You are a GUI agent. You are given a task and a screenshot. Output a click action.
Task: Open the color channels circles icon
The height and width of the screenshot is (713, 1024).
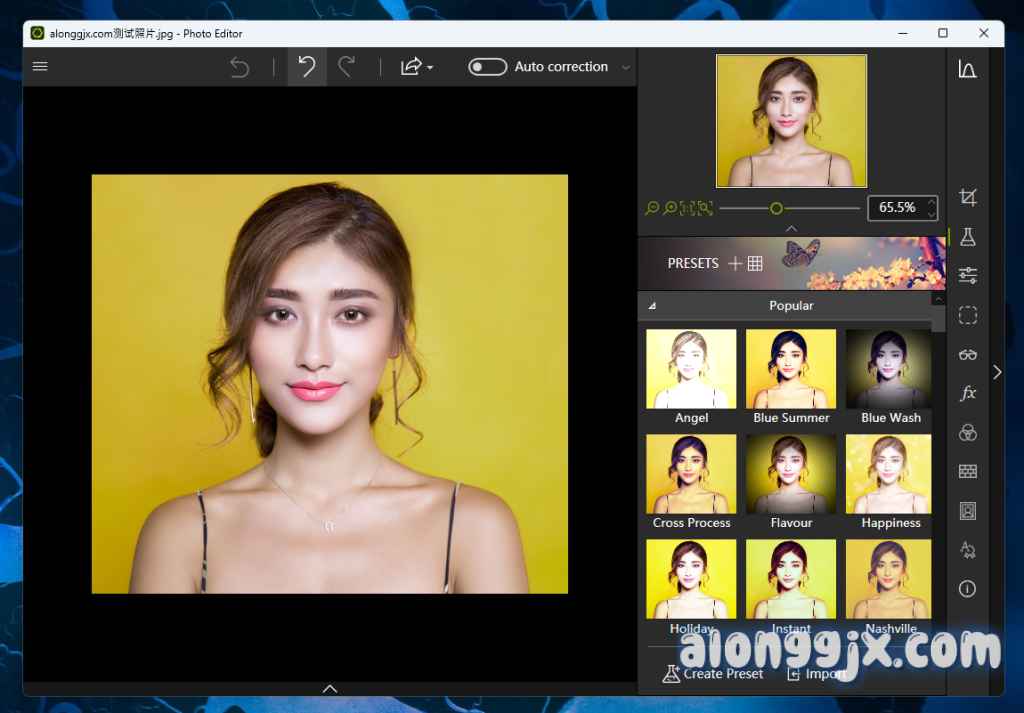pyautogui.click(x=967, y=432)
